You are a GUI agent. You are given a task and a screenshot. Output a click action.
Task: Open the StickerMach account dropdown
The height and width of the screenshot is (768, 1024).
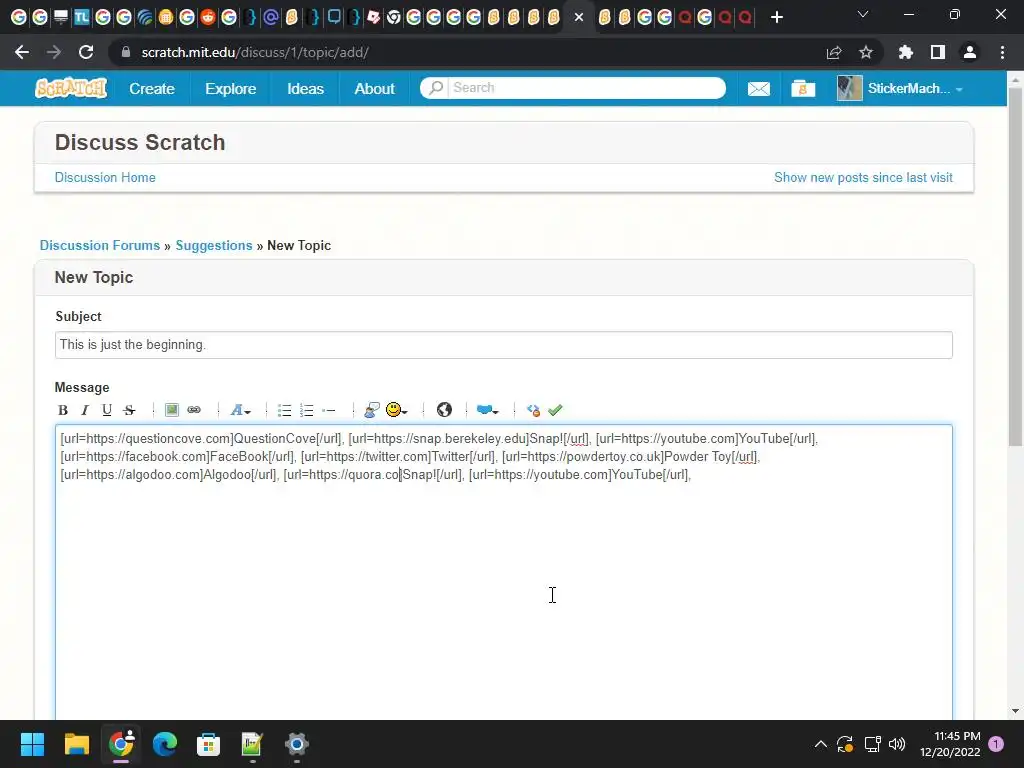(x=914, y=89)
